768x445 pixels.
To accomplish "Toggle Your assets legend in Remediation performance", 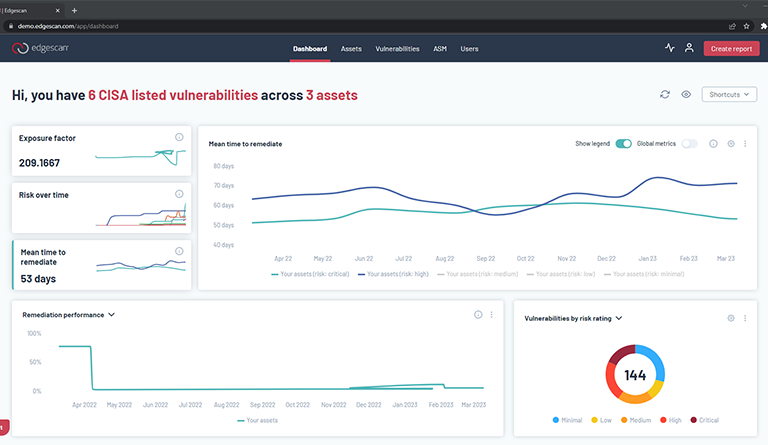I will tap(258, 421).
